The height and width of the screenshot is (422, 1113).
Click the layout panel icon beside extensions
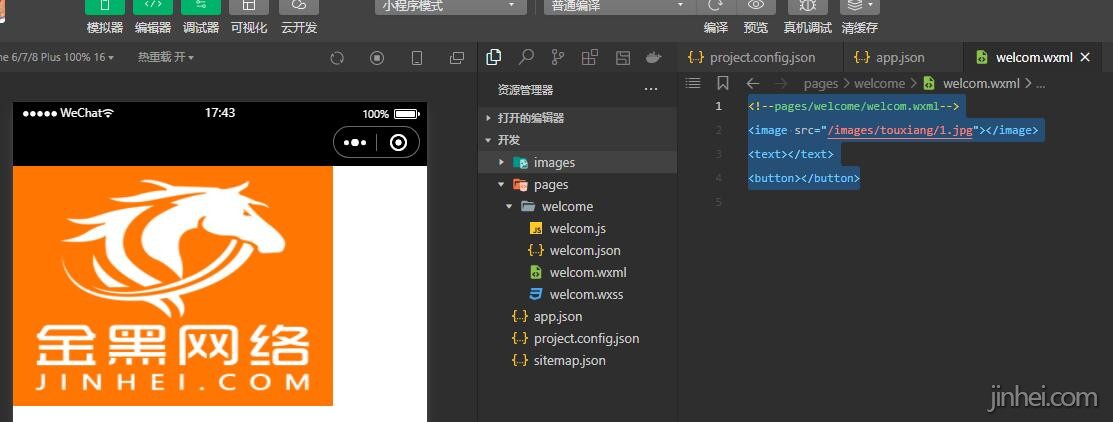point(623,57)
